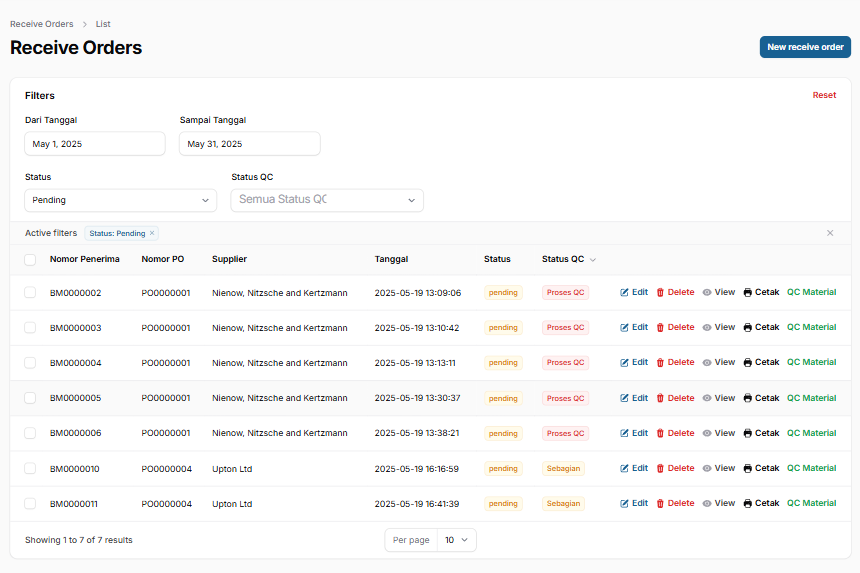
Task: Click PO0000004 in the BM0000010 row
Action: click(x=167, y=469)
